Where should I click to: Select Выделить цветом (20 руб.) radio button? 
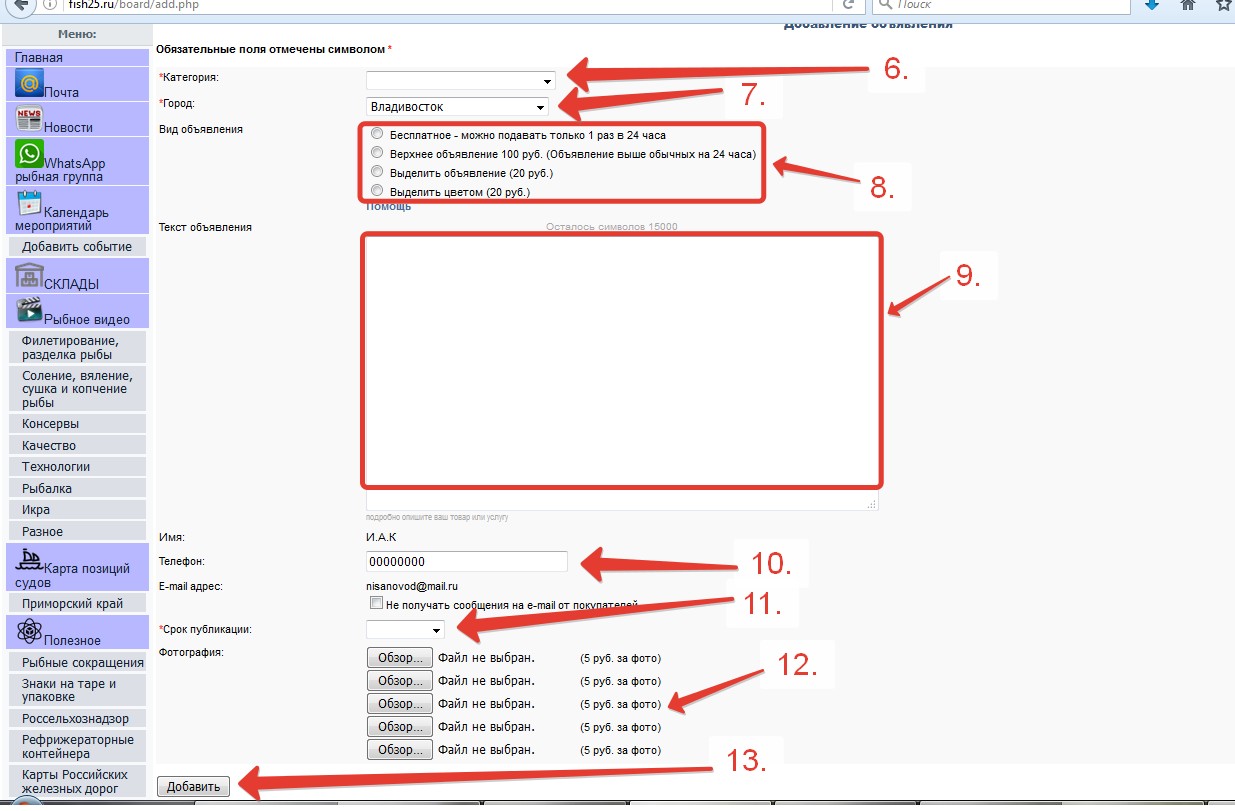pos(376,190)
